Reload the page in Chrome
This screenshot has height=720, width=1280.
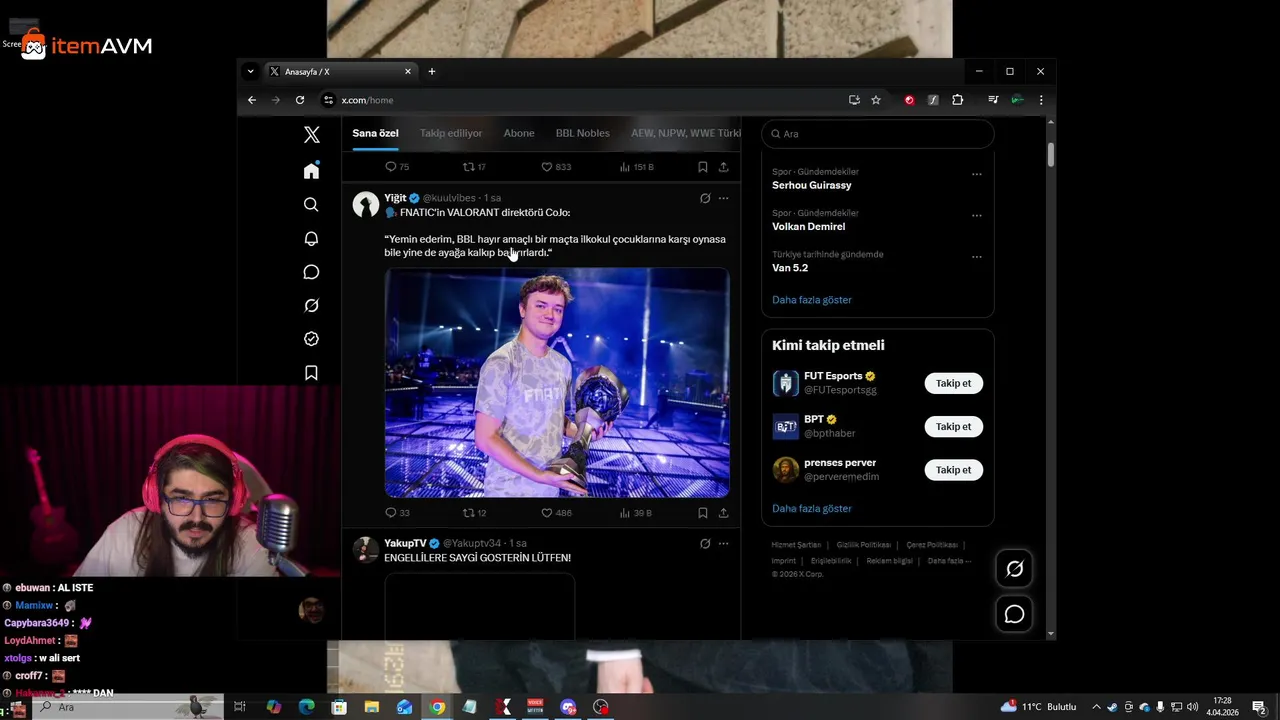pyautogui.click(x=299, y=100)
